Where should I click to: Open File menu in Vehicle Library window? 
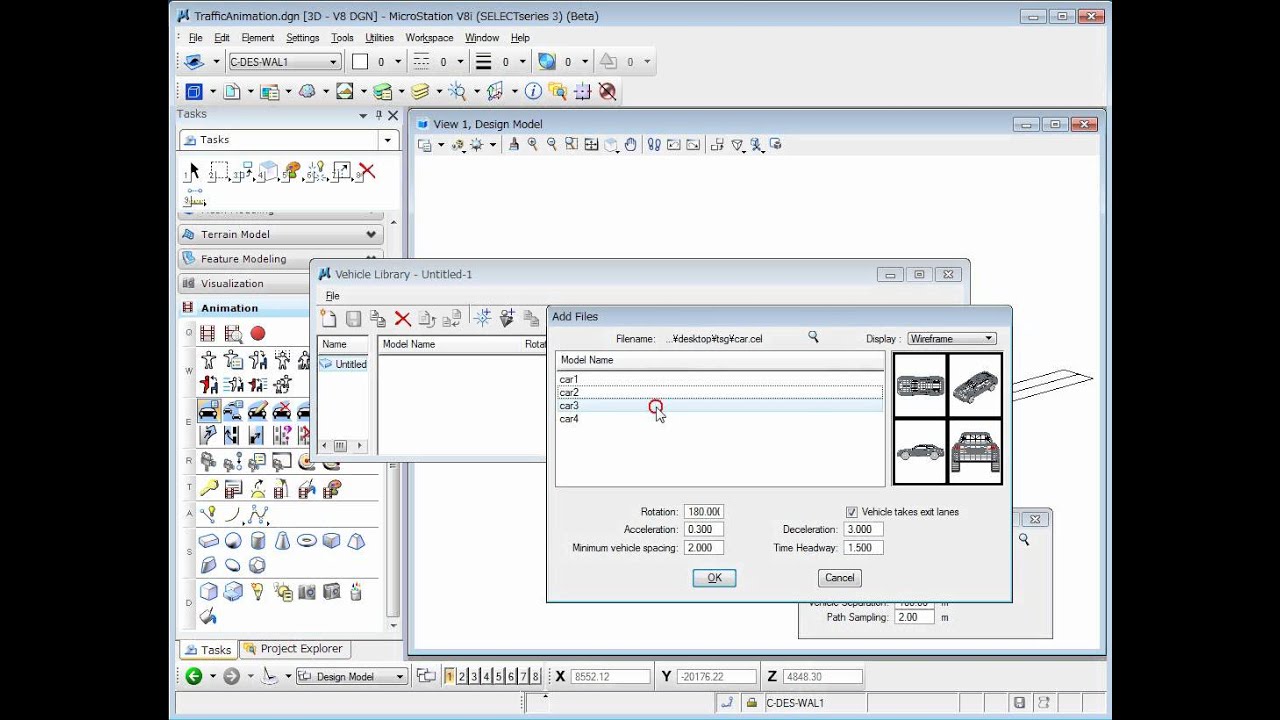[x=332, y=296]
